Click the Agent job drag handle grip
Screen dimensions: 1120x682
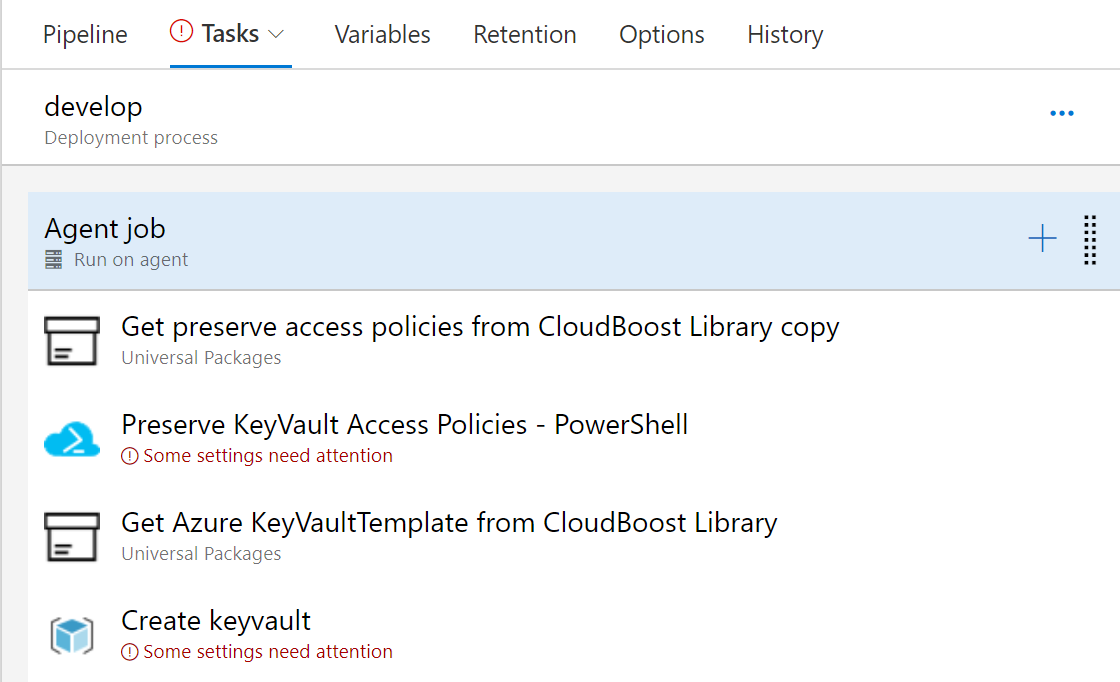tap(1090, 240)
